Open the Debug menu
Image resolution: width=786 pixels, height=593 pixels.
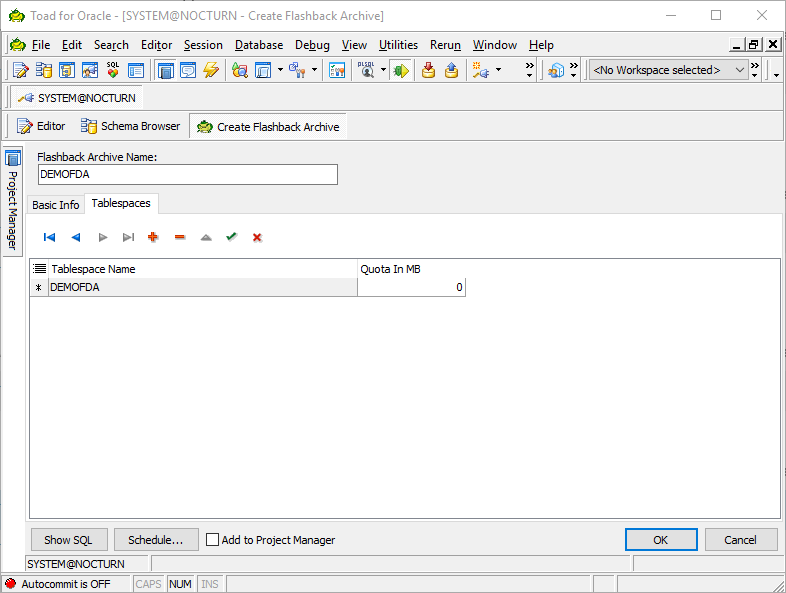click(x=312, y=45)
